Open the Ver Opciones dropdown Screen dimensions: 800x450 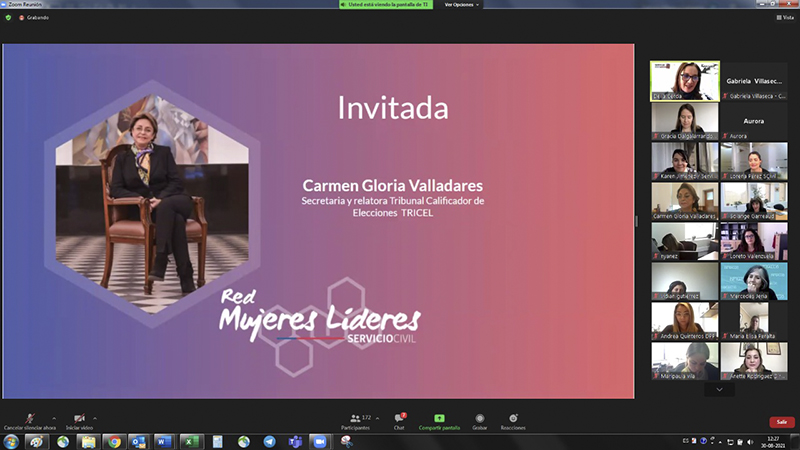click(461, 5)
